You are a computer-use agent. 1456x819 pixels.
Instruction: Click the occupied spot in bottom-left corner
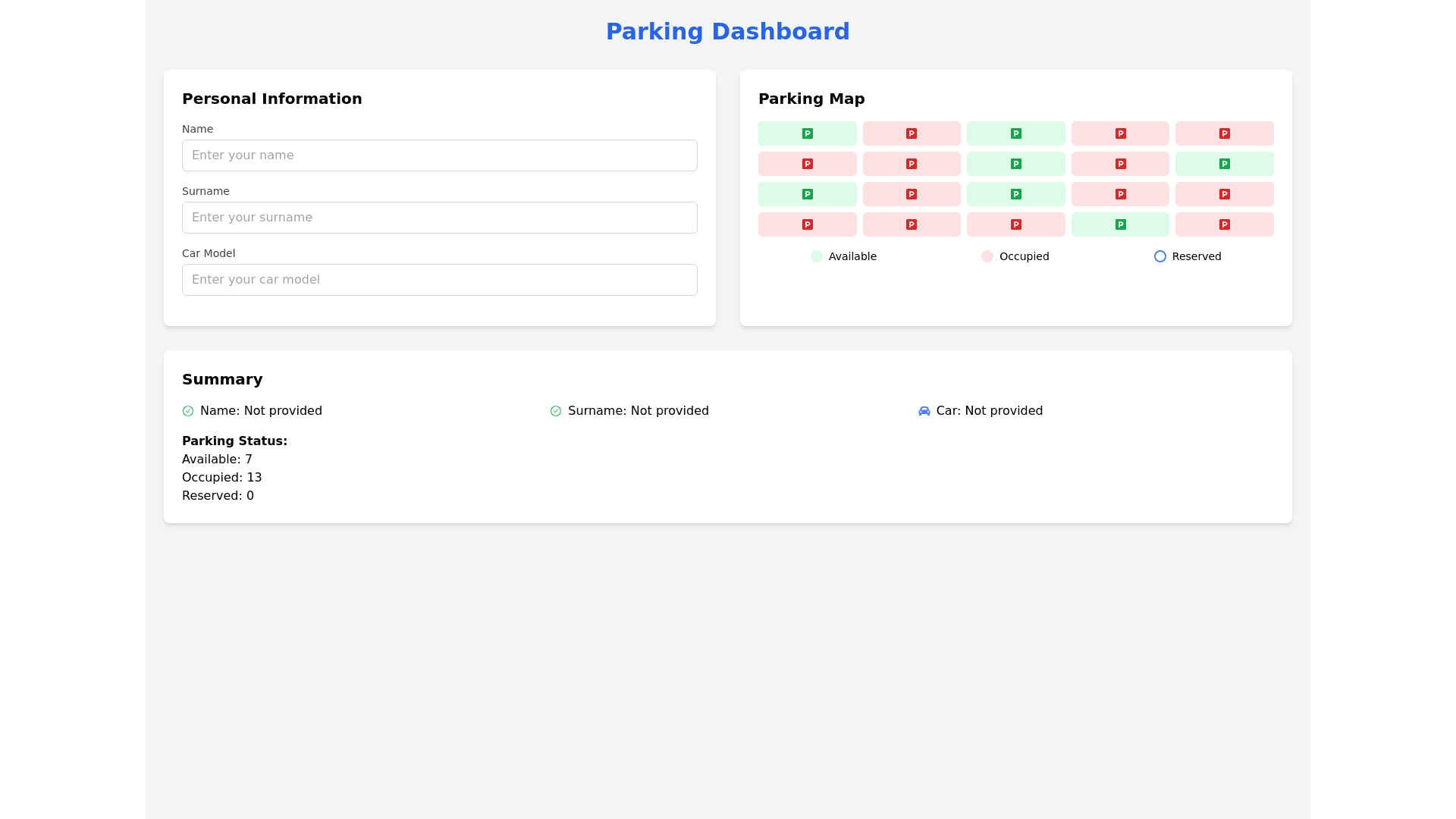click(x=807, y=224)
